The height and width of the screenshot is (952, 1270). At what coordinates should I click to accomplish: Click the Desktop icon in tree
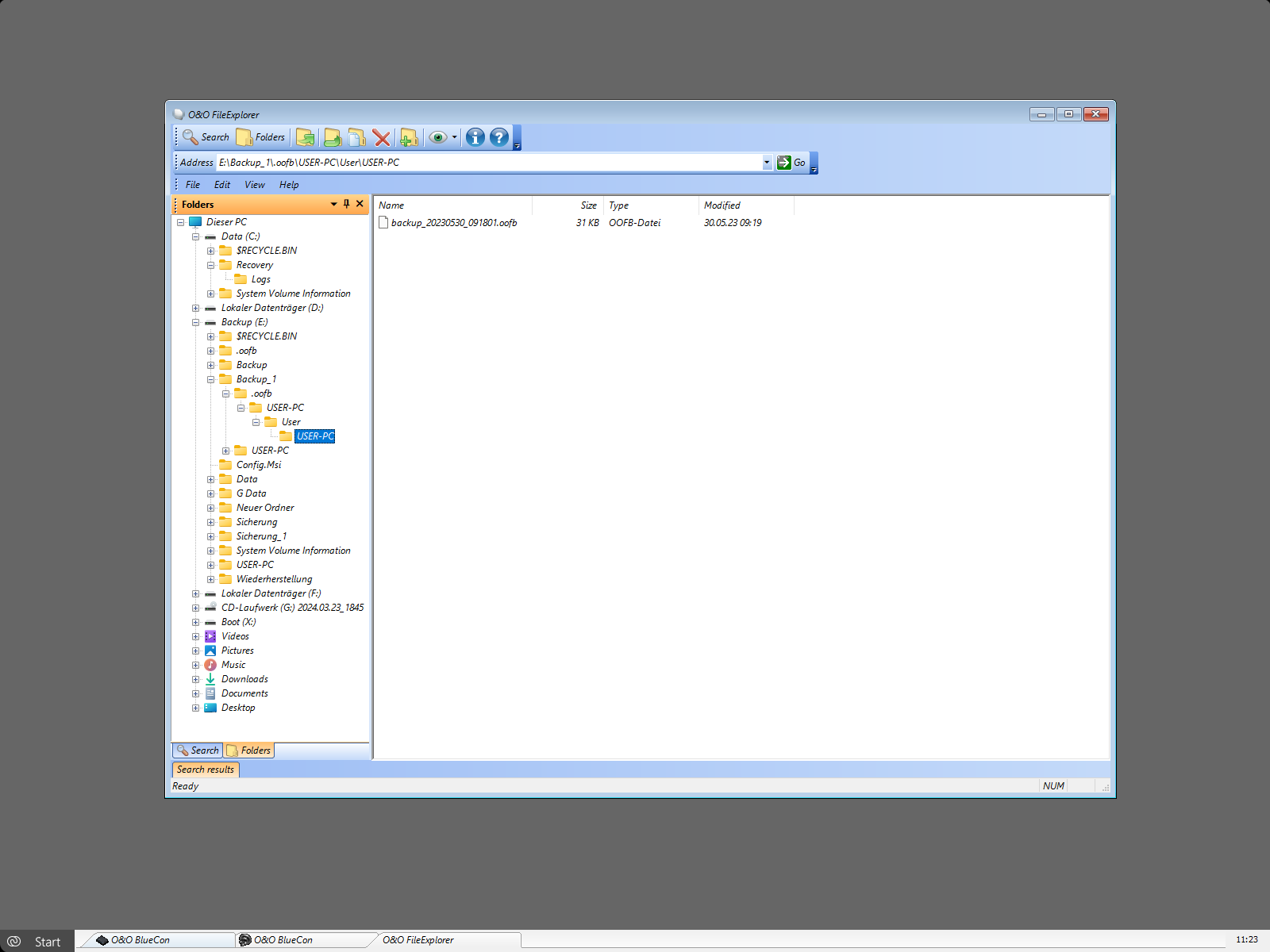tap(210, 708)
